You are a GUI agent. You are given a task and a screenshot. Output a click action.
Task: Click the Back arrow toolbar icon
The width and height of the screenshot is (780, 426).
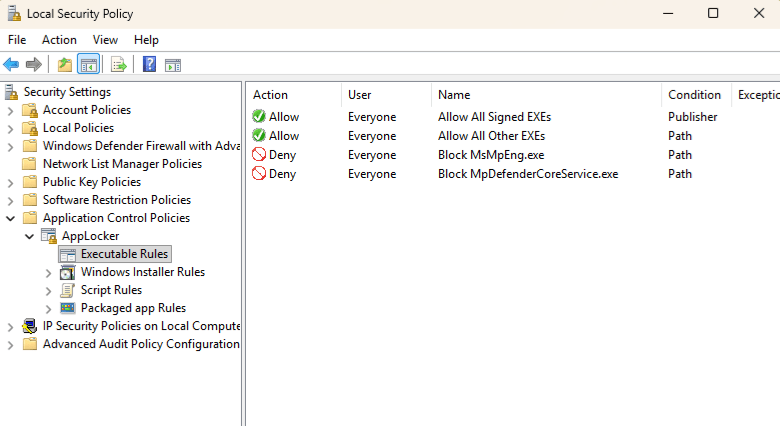click(x=11, y=65)
